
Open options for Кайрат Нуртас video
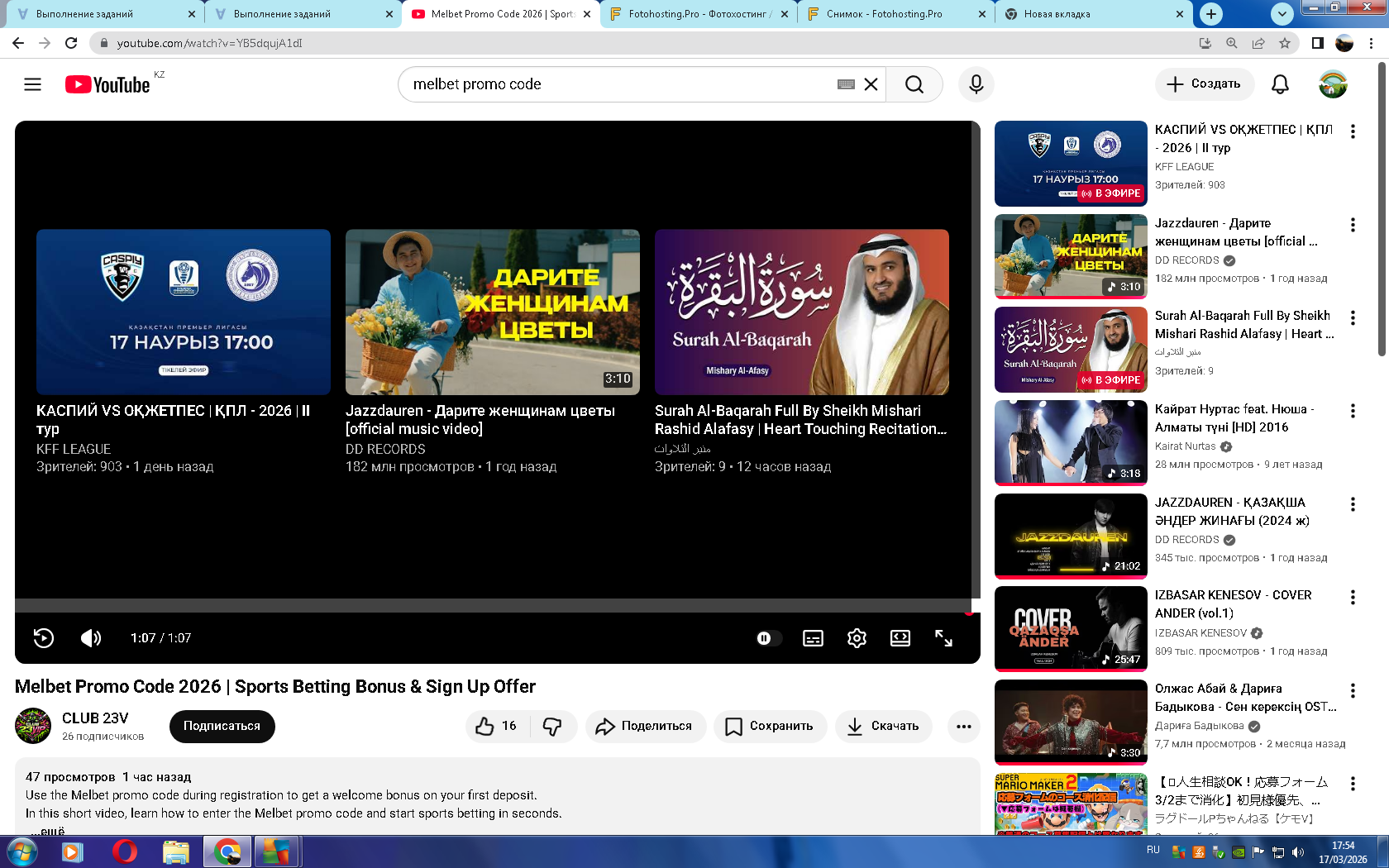pyautogui.click(x=1353, y=411)
